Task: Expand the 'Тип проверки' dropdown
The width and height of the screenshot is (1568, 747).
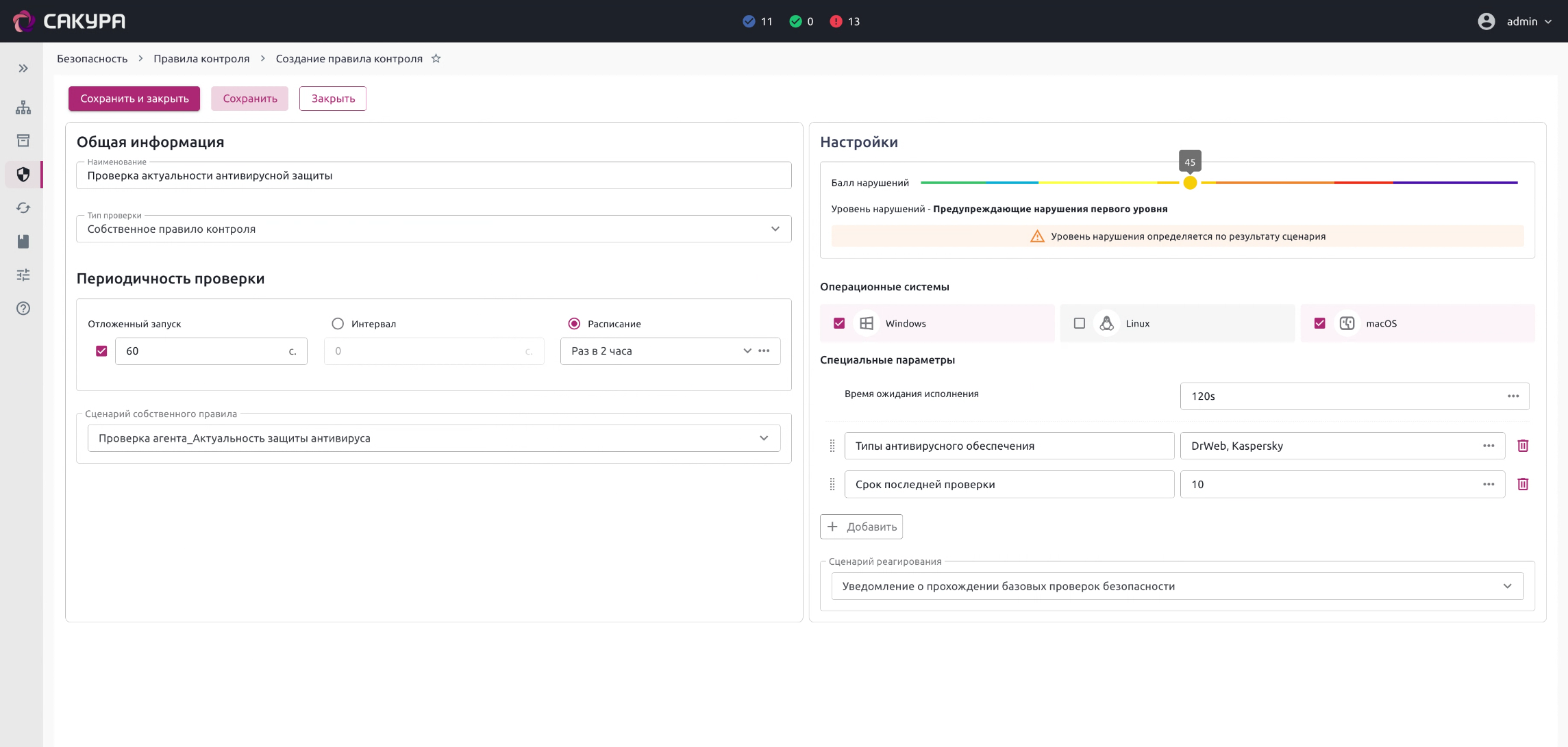Action: coord(775,229)
